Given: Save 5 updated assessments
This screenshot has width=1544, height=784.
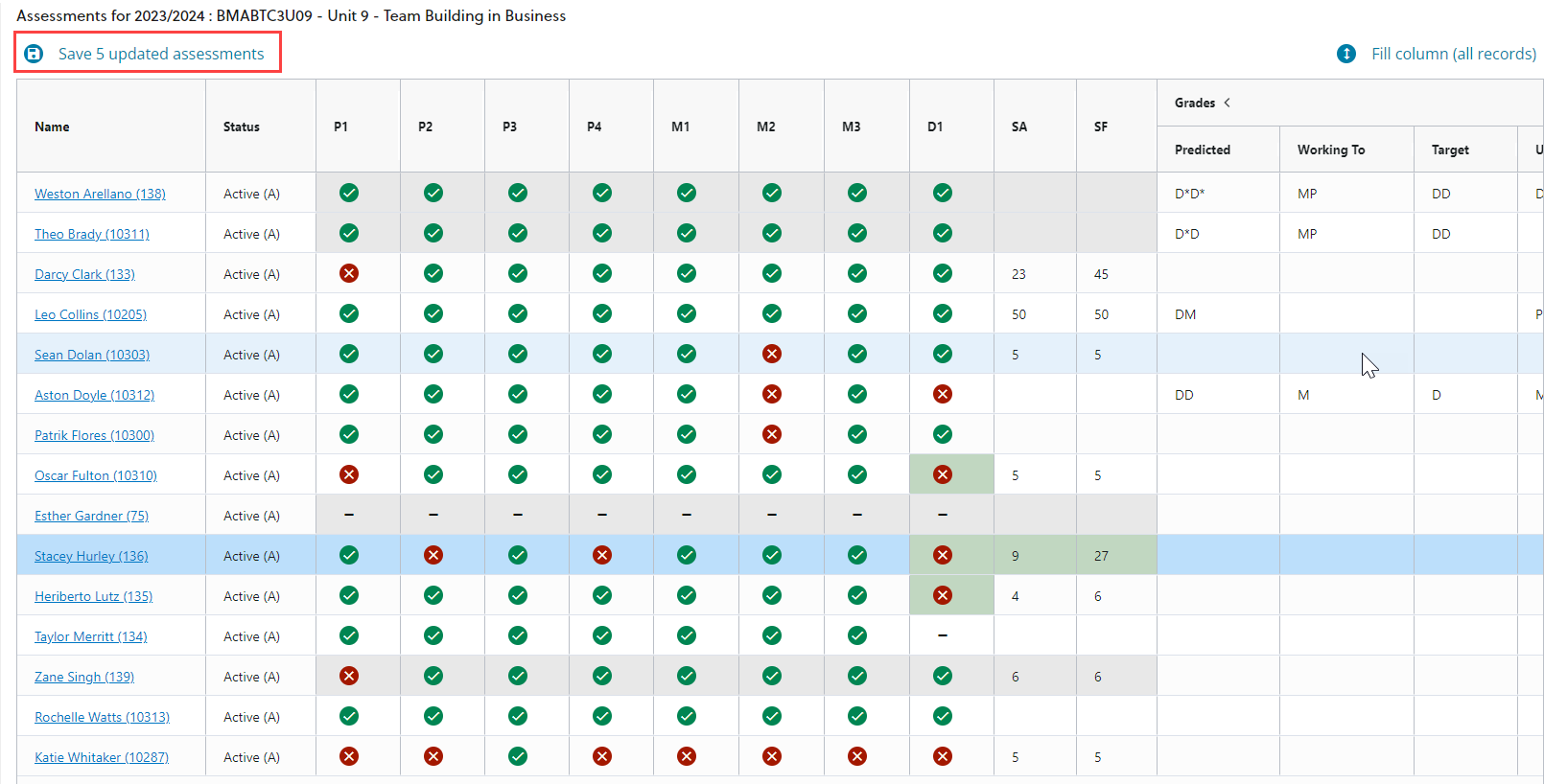Looking at the screenshot, I should click(x=160, y=54).
